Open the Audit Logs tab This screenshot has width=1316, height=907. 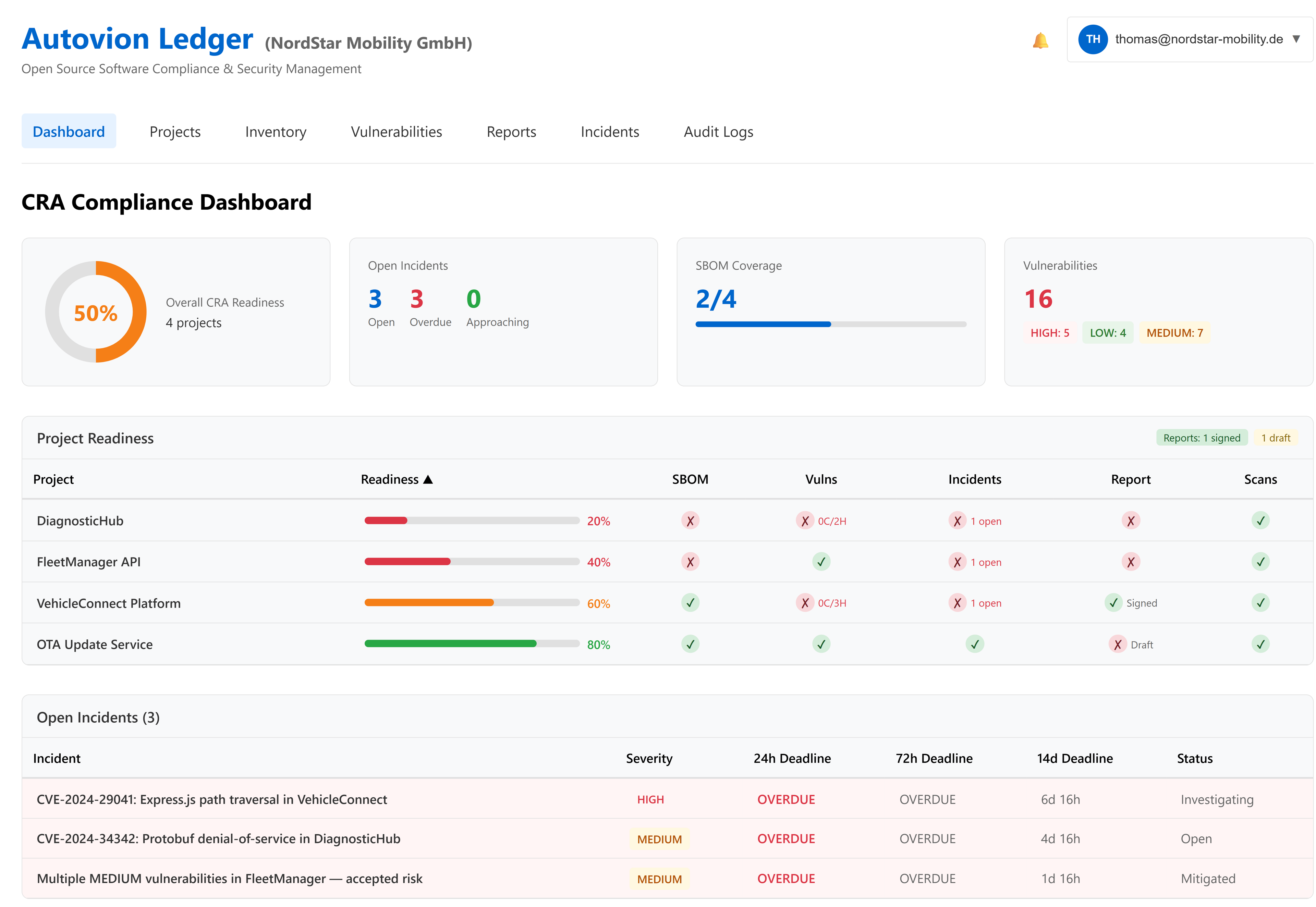718,131
